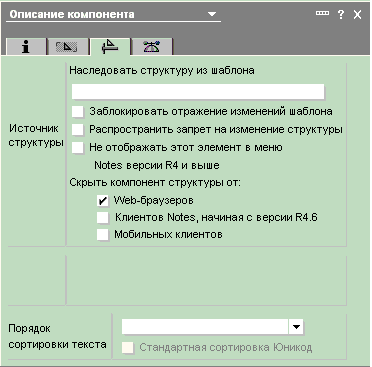Toggle 'Не отображать этот элемент в меню'
This screenshot has width=372, height=367.
click(78, 148)
